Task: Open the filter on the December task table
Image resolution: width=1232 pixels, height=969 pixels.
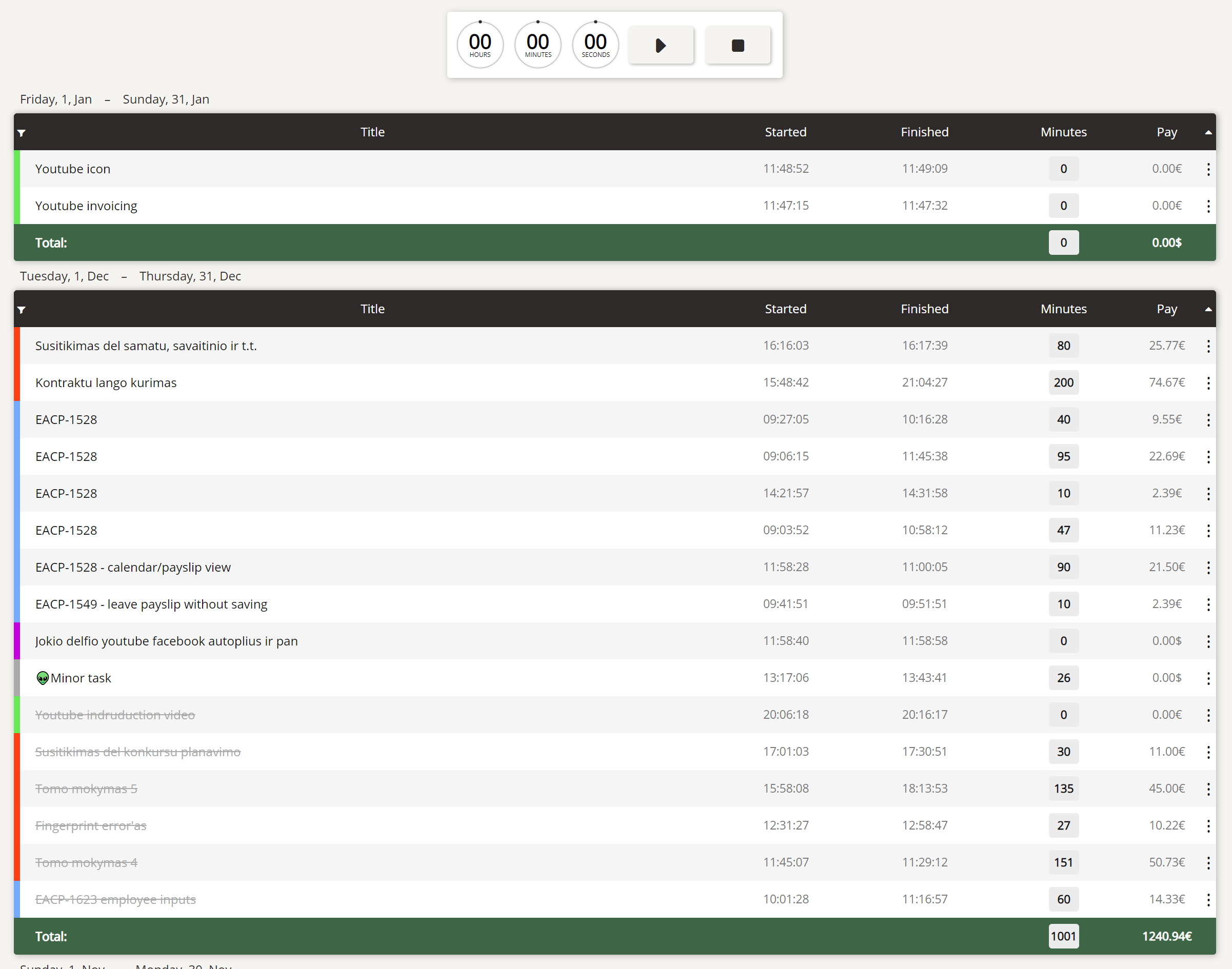Action: click(x=22, y=309)
